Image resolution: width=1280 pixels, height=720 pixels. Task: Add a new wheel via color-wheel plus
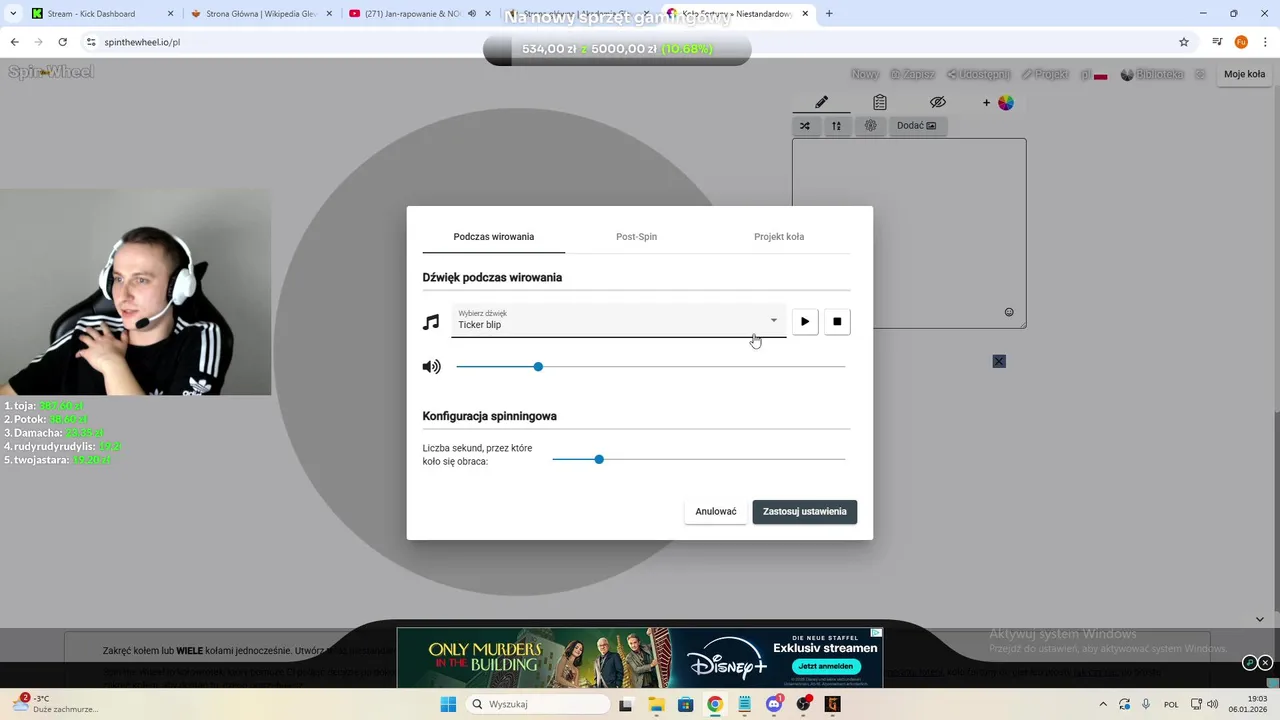(998, 102)
